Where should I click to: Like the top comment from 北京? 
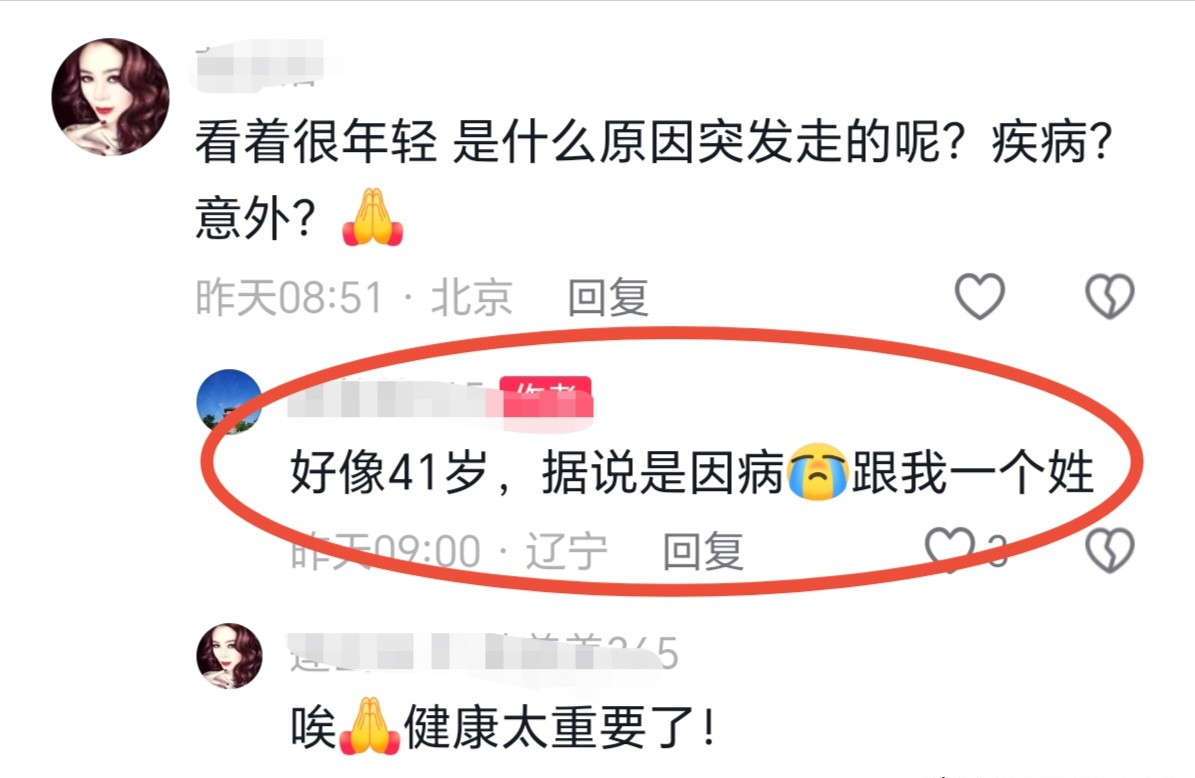click(980, 296)
